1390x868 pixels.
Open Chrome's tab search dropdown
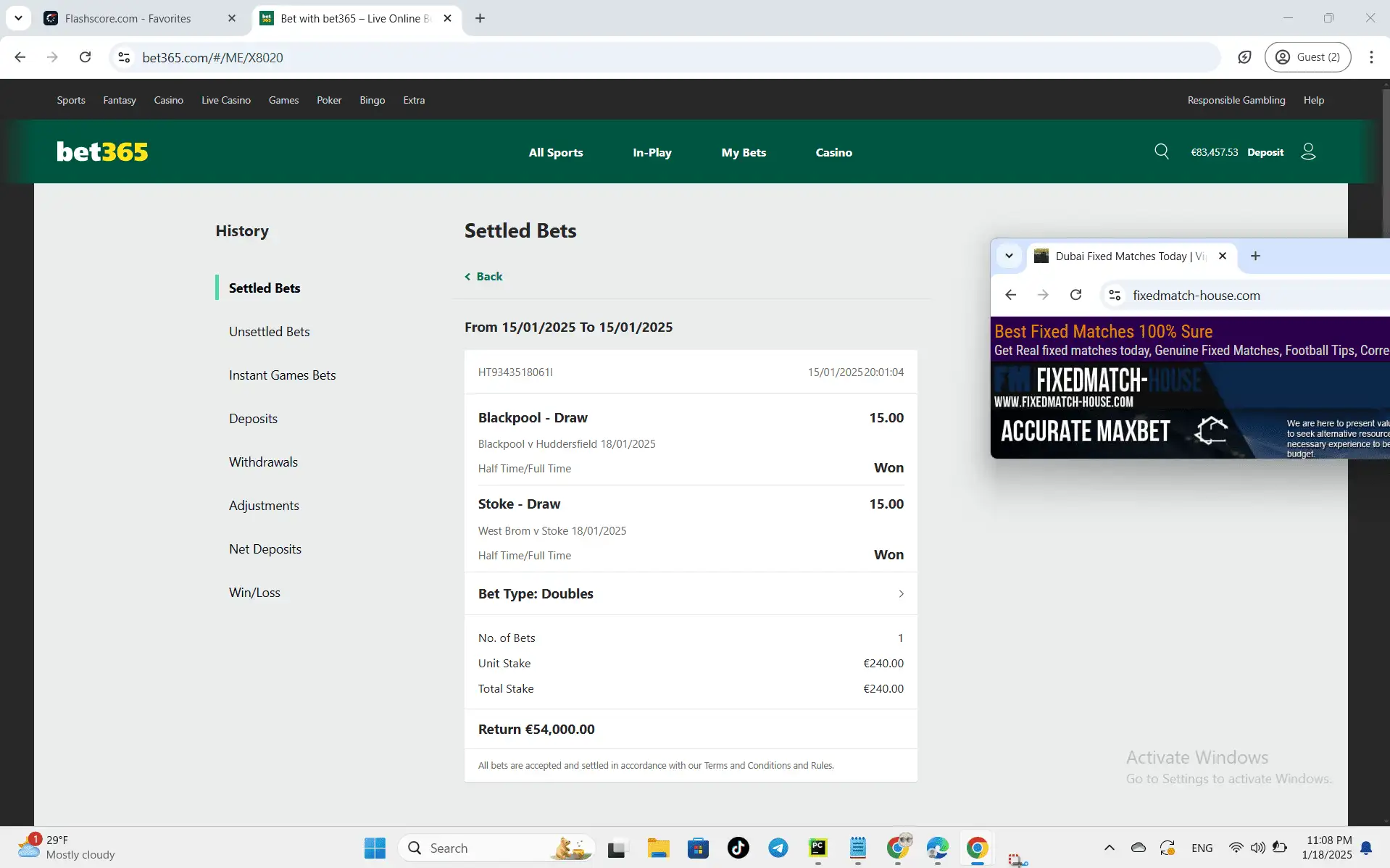(18, 18)
